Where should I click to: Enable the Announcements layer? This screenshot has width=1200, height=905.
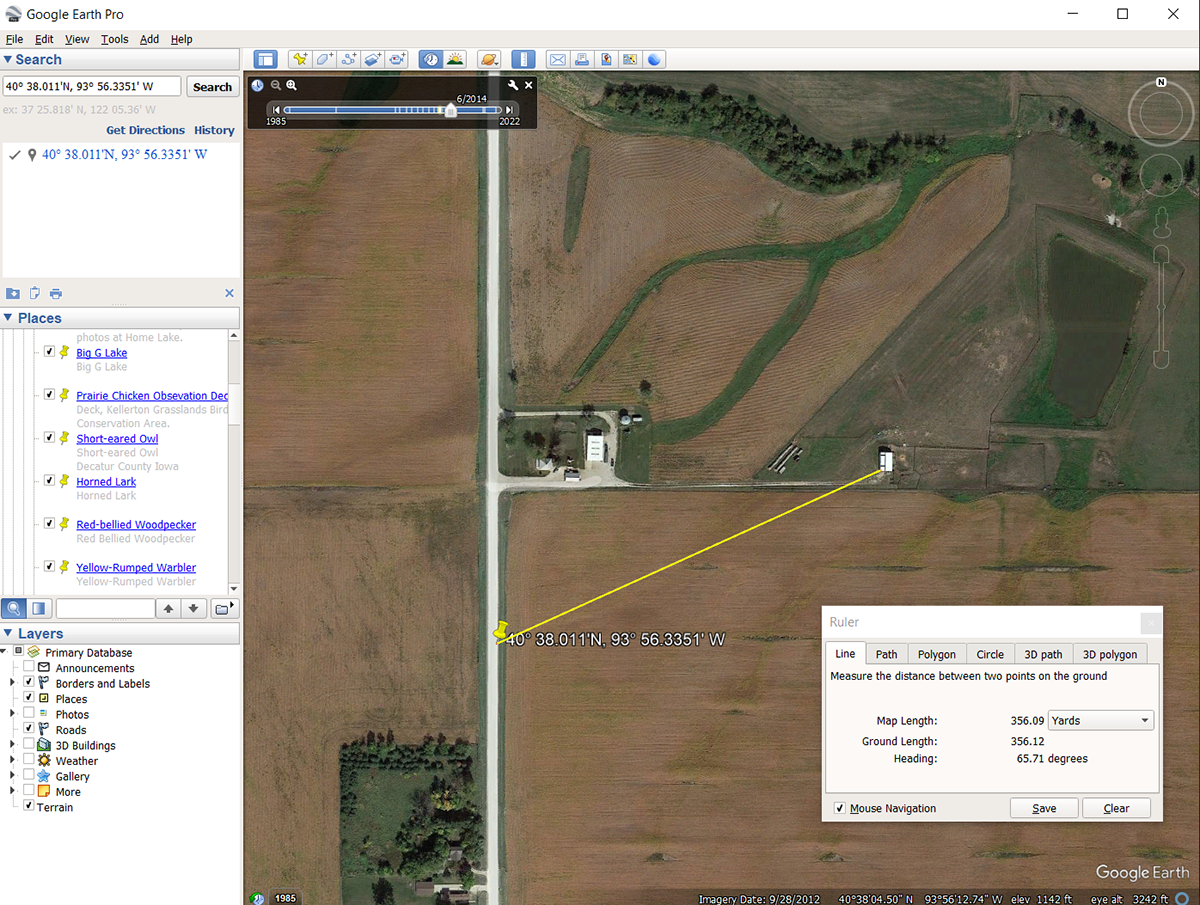coord(29,667)
